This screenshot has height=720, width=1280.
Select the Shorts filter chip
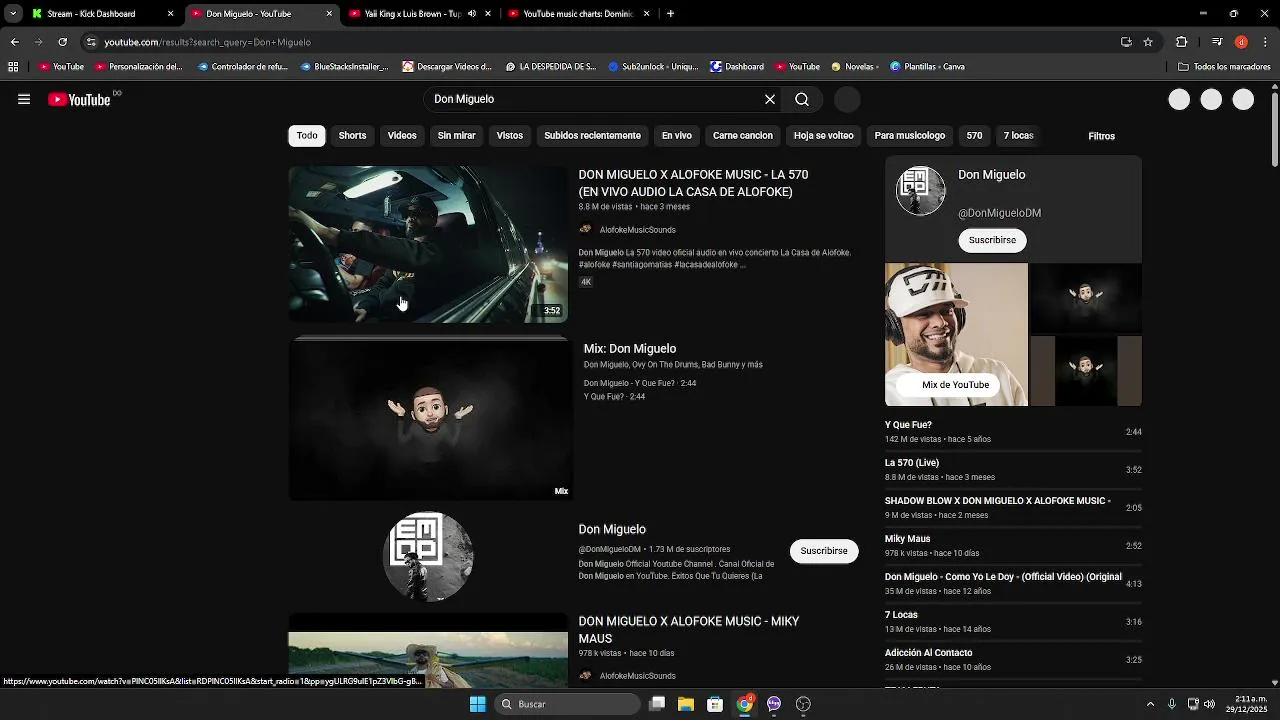tap(352, 136)
